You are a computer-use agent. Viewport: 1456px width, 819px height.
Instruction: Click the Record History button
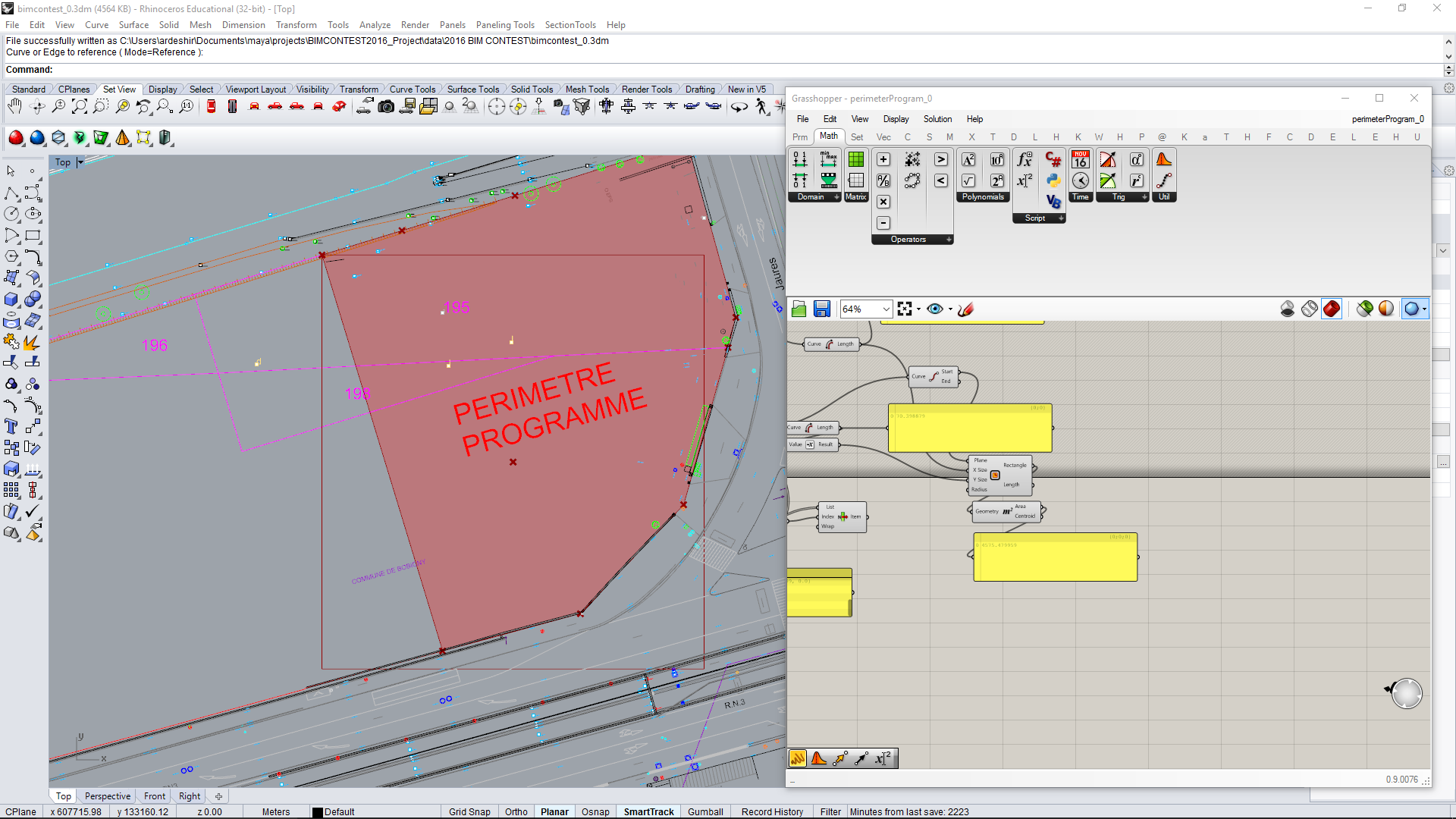(772, 811)
